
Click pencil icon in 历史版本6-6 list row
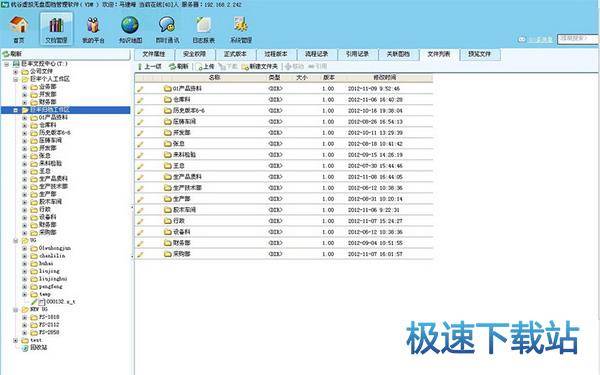point(140,111)
